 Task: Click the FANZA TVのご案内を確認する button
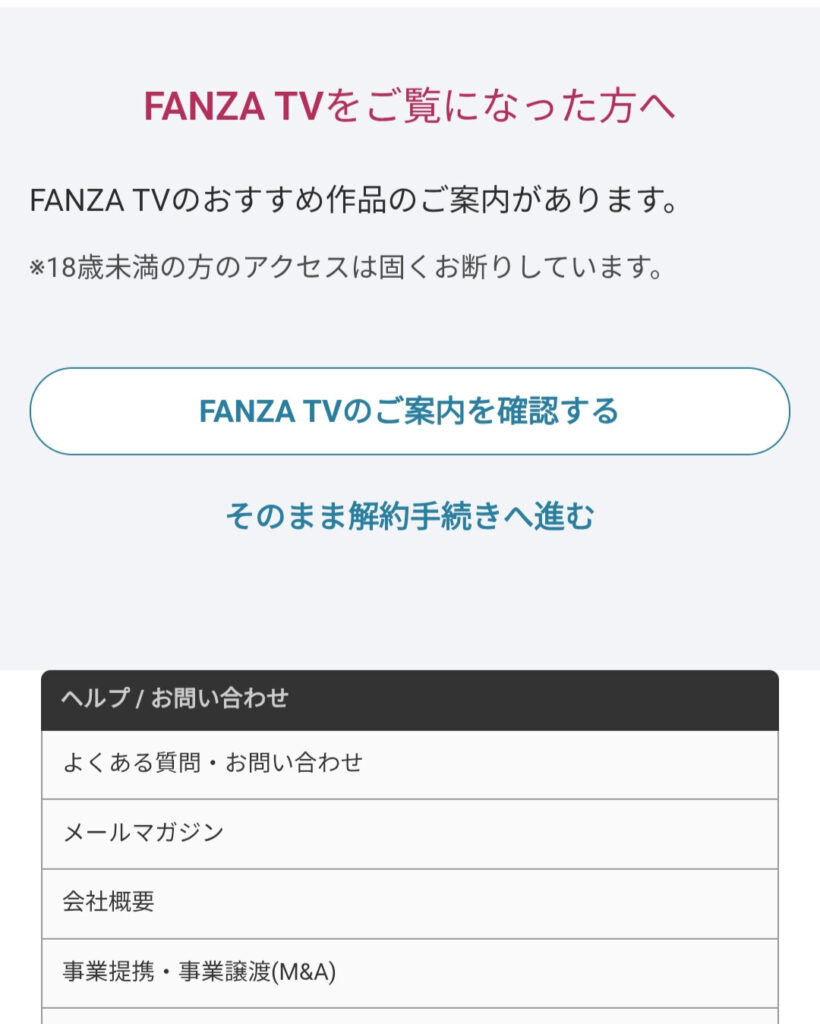point(409,411)
